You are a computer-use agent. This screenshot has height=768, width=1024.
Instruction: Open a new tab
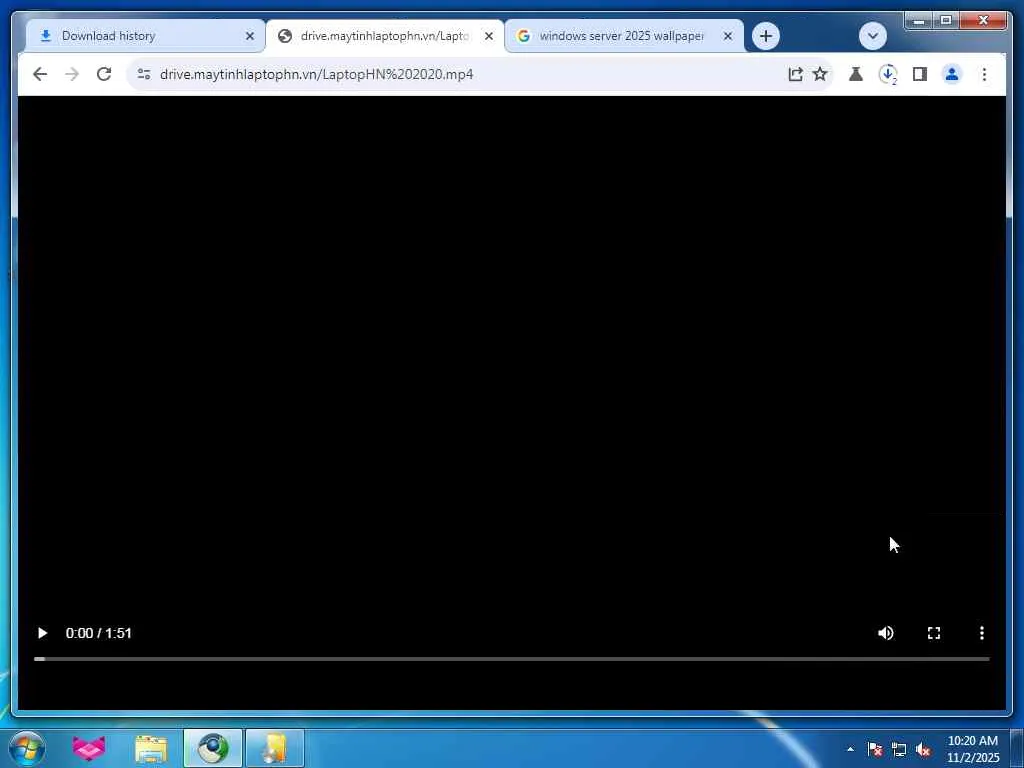[x=765, y=36]
